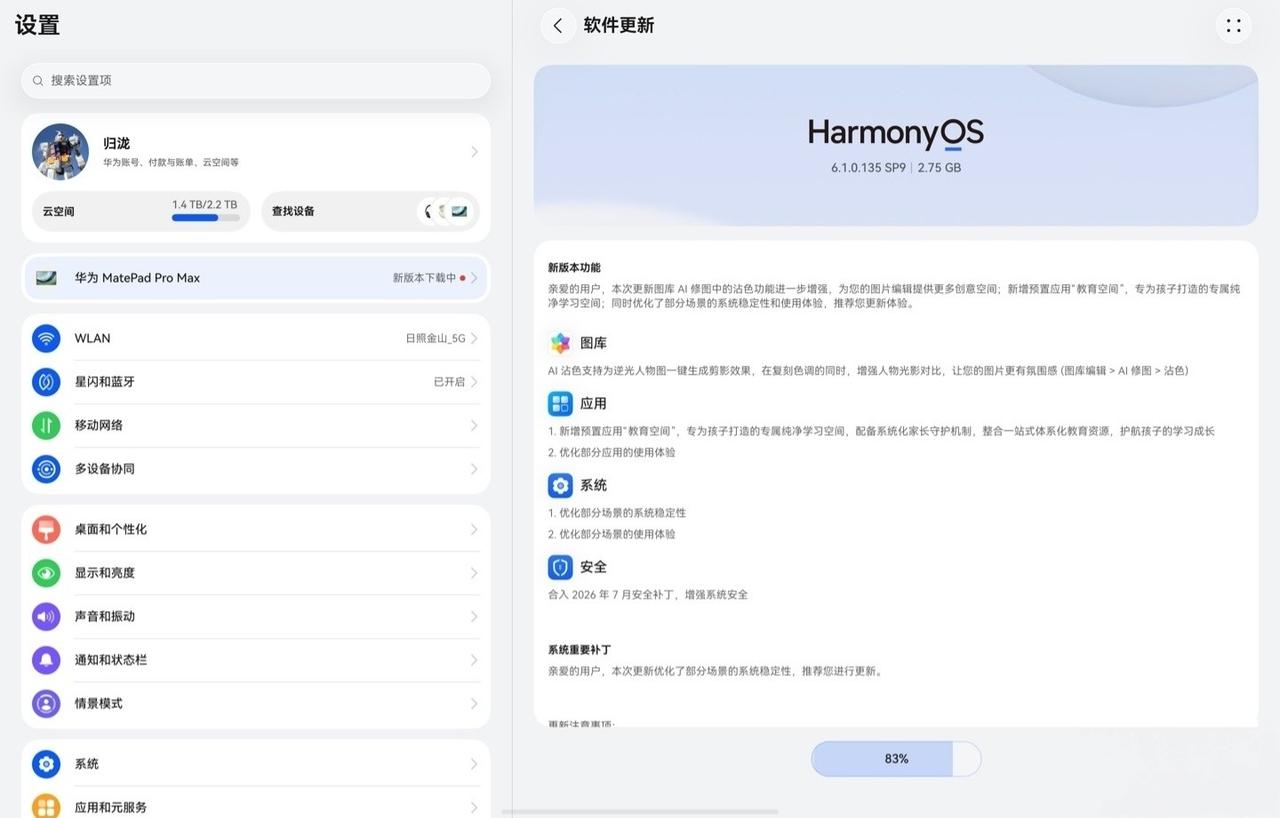1280x818 pixels.
Task: Tap the 日照金山_5G network name
Action: 435,339
